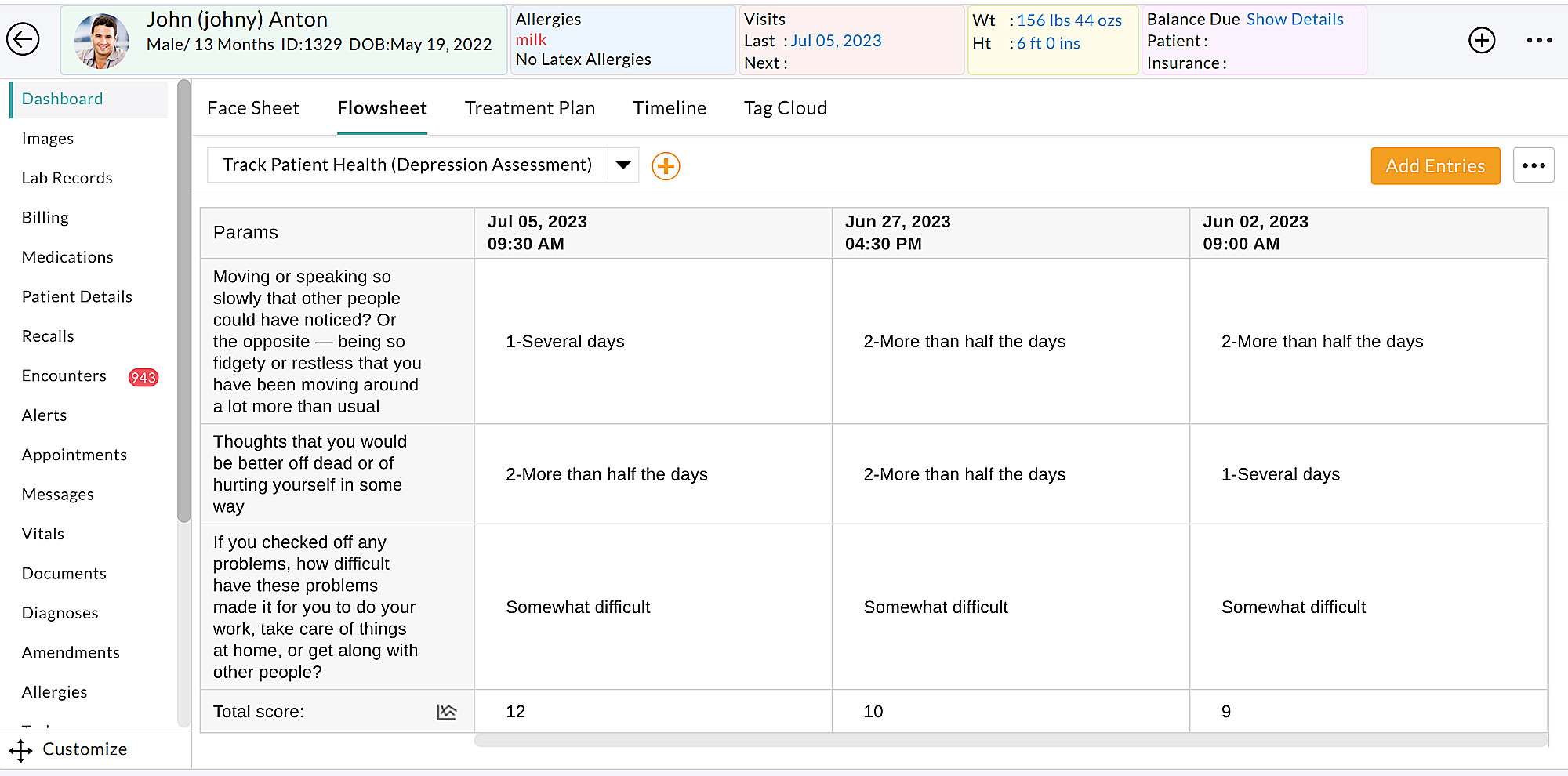The image size is (1568, 776).
Task: Open the three-dot menu beside Add Entries
Action: point(1533,166)
